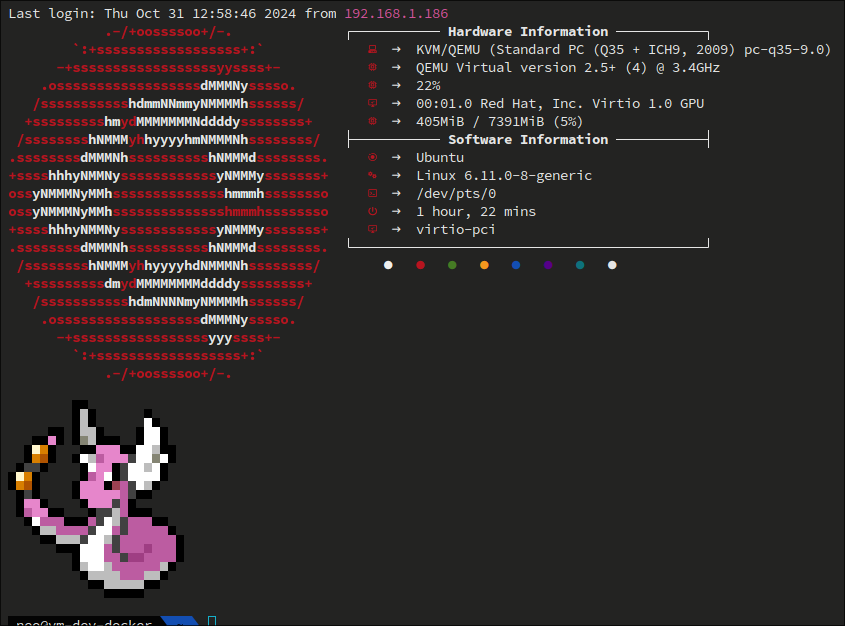The width and height of the screenshot is (845, 626).
Task: Click the arrow before Ubuntu text
Action: tap(396, 157)
